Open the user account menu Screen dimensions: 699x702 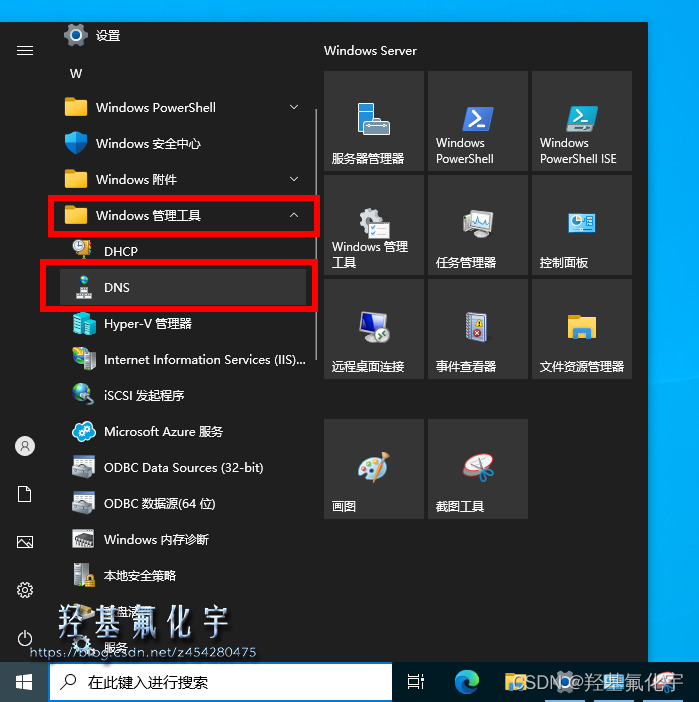pyautogui.click(x=25, y=446)
